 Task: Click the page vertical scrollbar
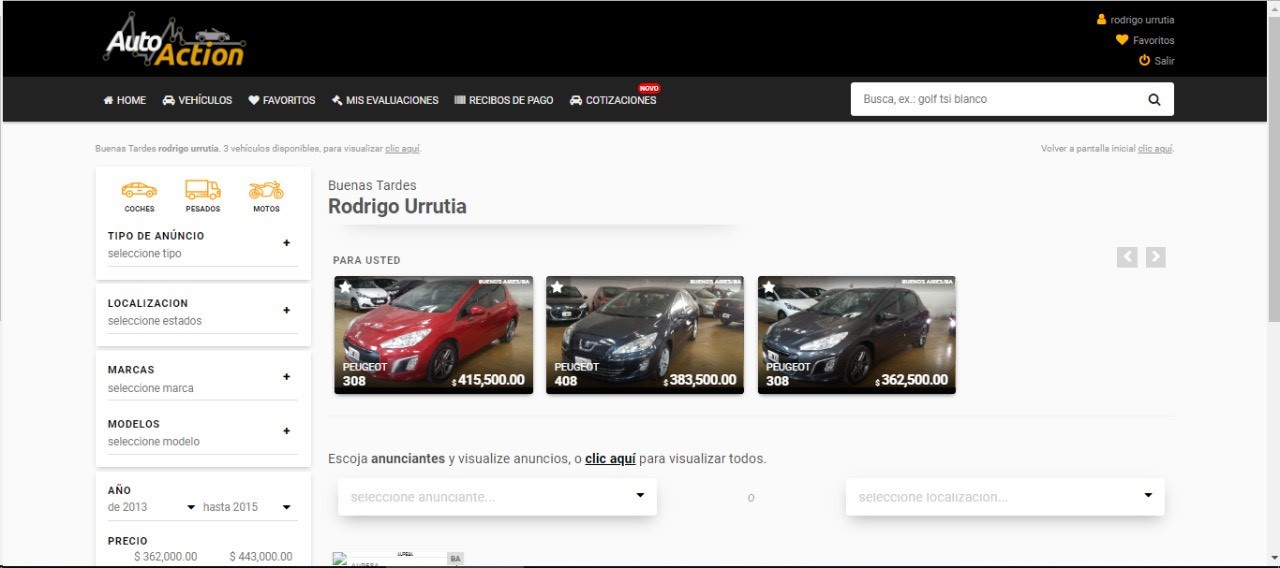(1272, 200)
